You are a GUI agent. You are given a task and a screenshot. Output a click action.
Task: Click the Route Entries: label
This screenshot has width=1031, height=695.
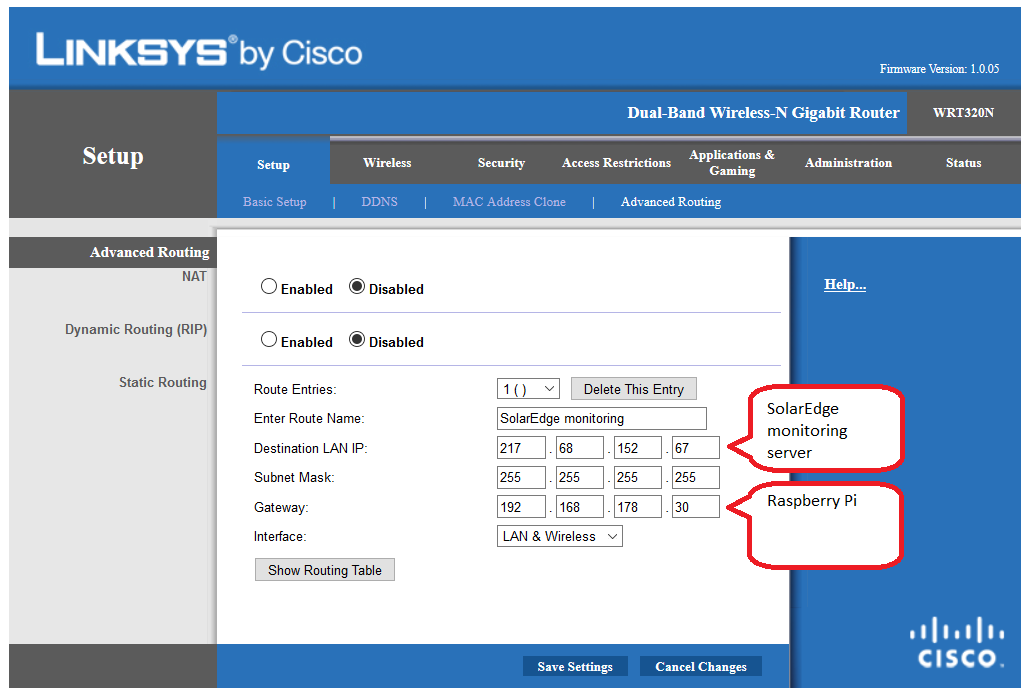(295, 389)
